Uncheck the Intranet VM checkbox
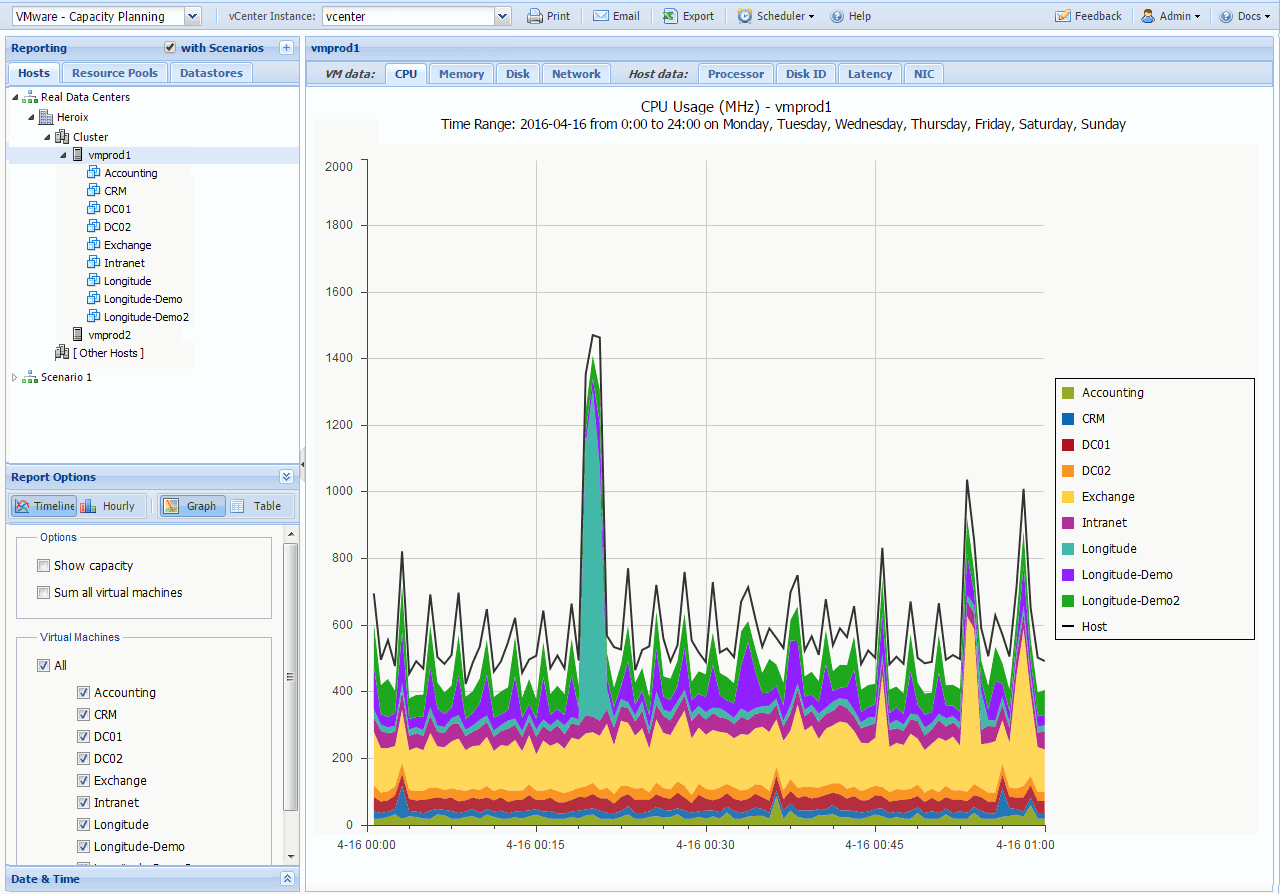1280x894 pixels. [x=83, y=803]
